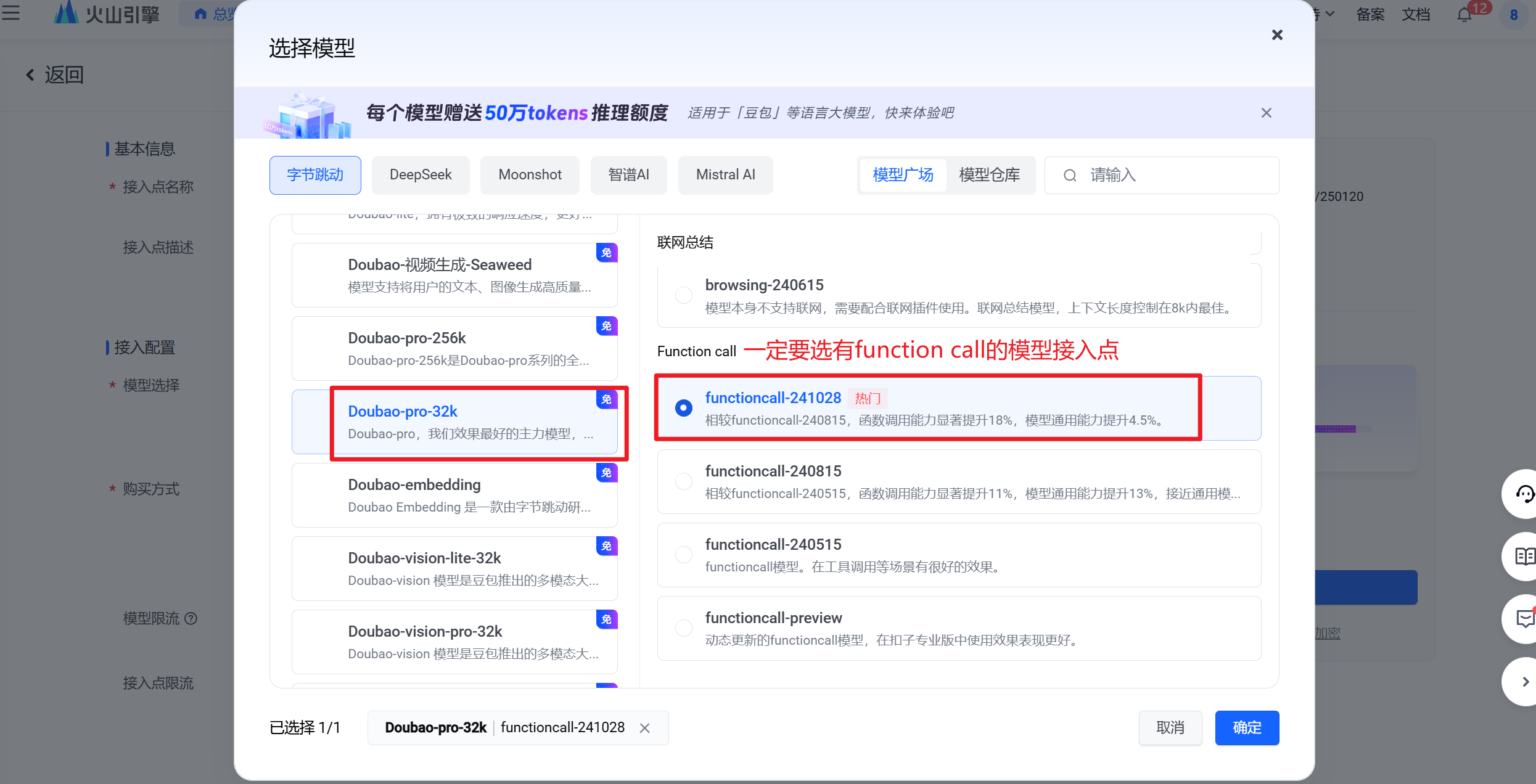Open the hamburger menu icon
The height and width of the screenshot is (784, 1536).
pos(10,12)
